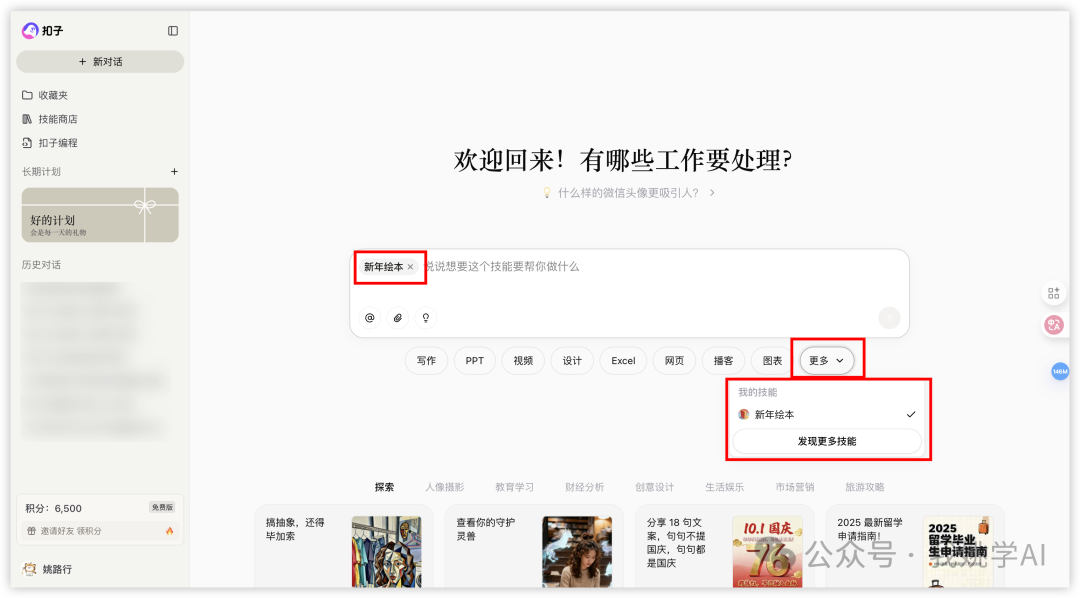Click the @ mention icon in input box

point(369,317)
